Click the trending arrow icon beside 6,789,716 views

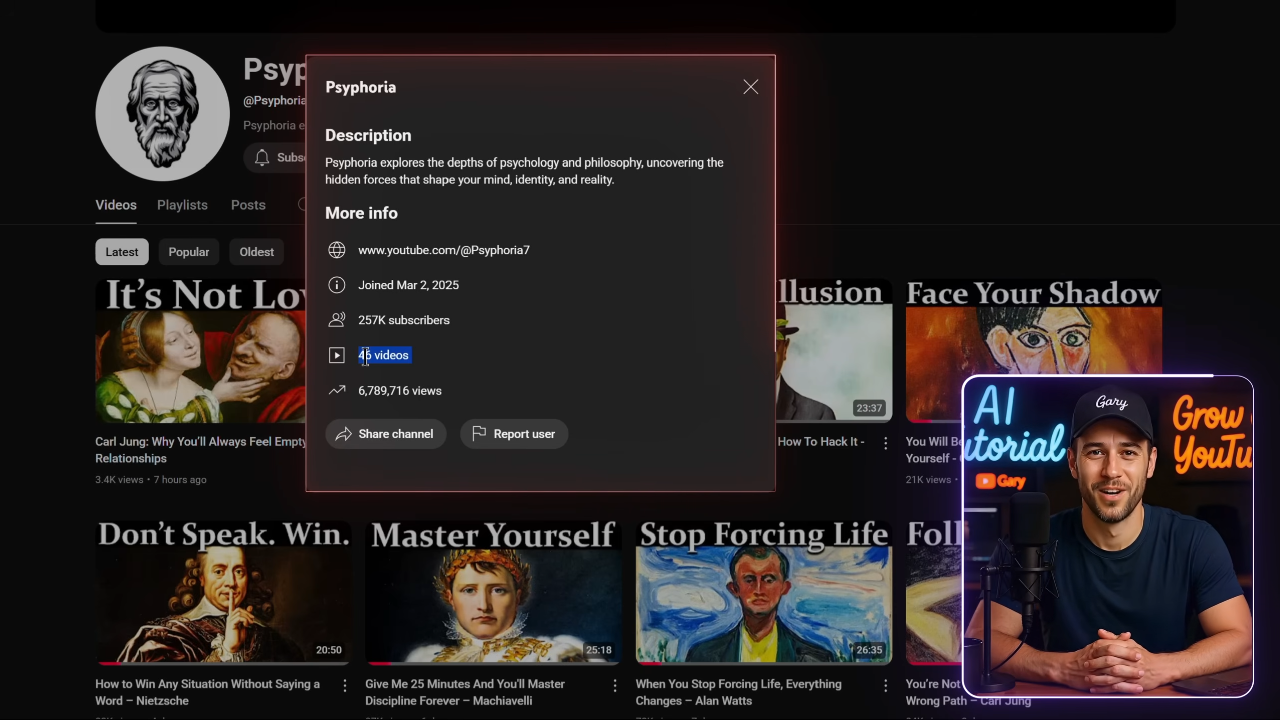tap(337, 391)
